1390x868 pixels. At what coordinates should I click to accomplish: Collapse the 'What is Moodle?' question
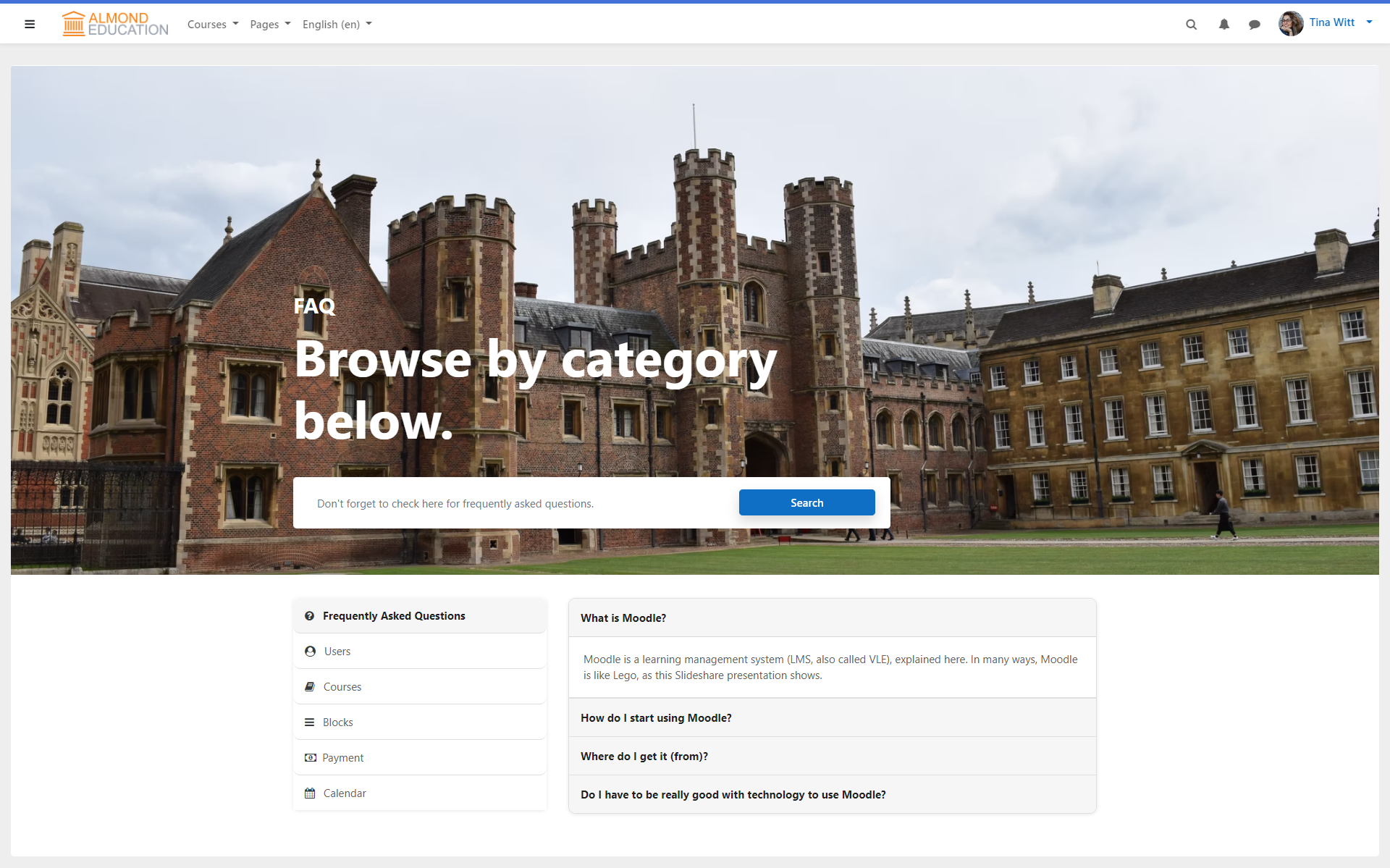pos(832,618)
